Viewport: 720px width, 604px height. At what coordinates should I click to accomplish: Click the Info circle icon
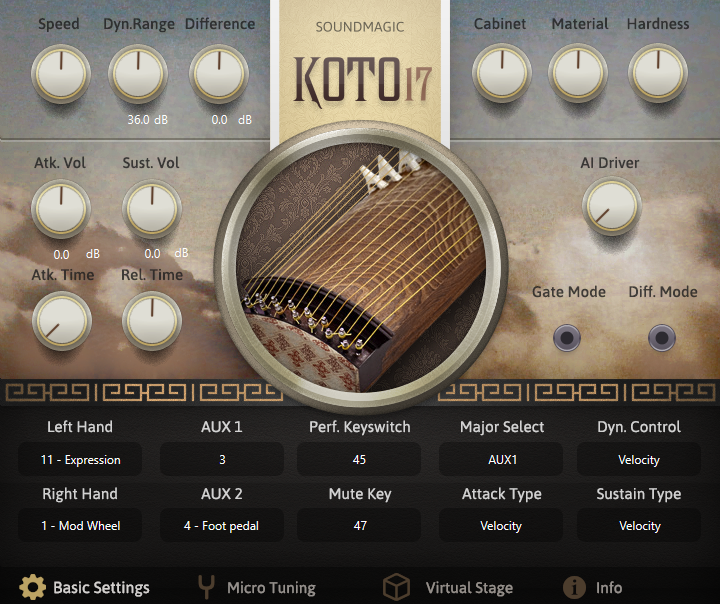tap(574, 587)
